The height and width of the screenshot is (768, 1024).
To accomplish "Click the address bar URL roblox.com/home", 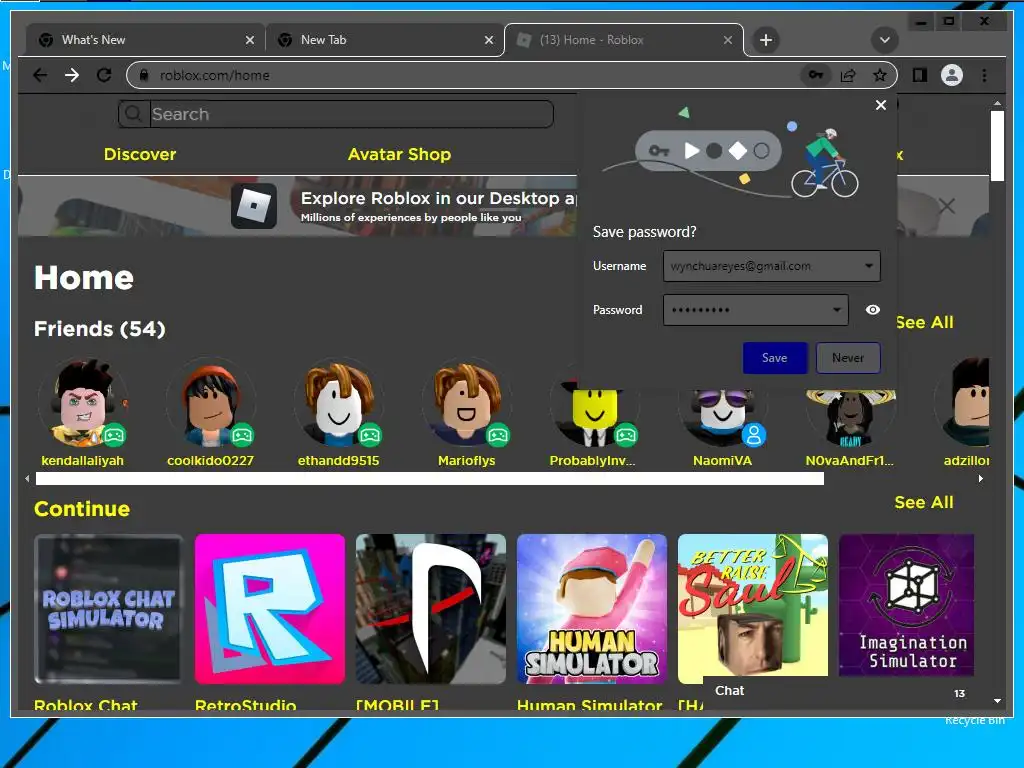I will tap(214, 75).
